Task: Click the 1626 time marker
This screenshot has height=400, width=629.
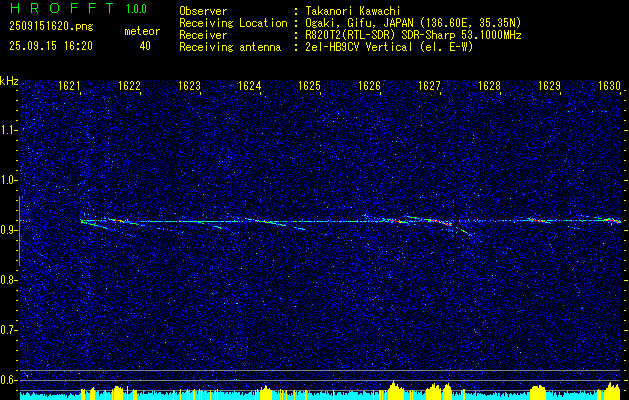Action: tap(369, 86)
